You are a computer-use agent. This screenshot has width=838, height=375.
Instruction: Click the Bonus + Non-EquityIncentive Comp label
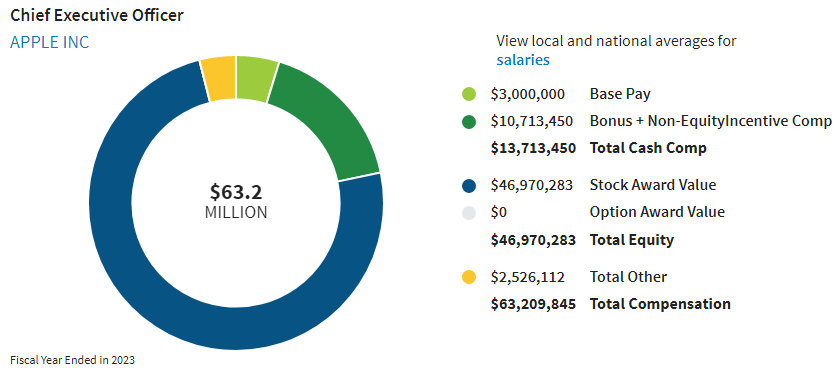[x=711, y=122]
